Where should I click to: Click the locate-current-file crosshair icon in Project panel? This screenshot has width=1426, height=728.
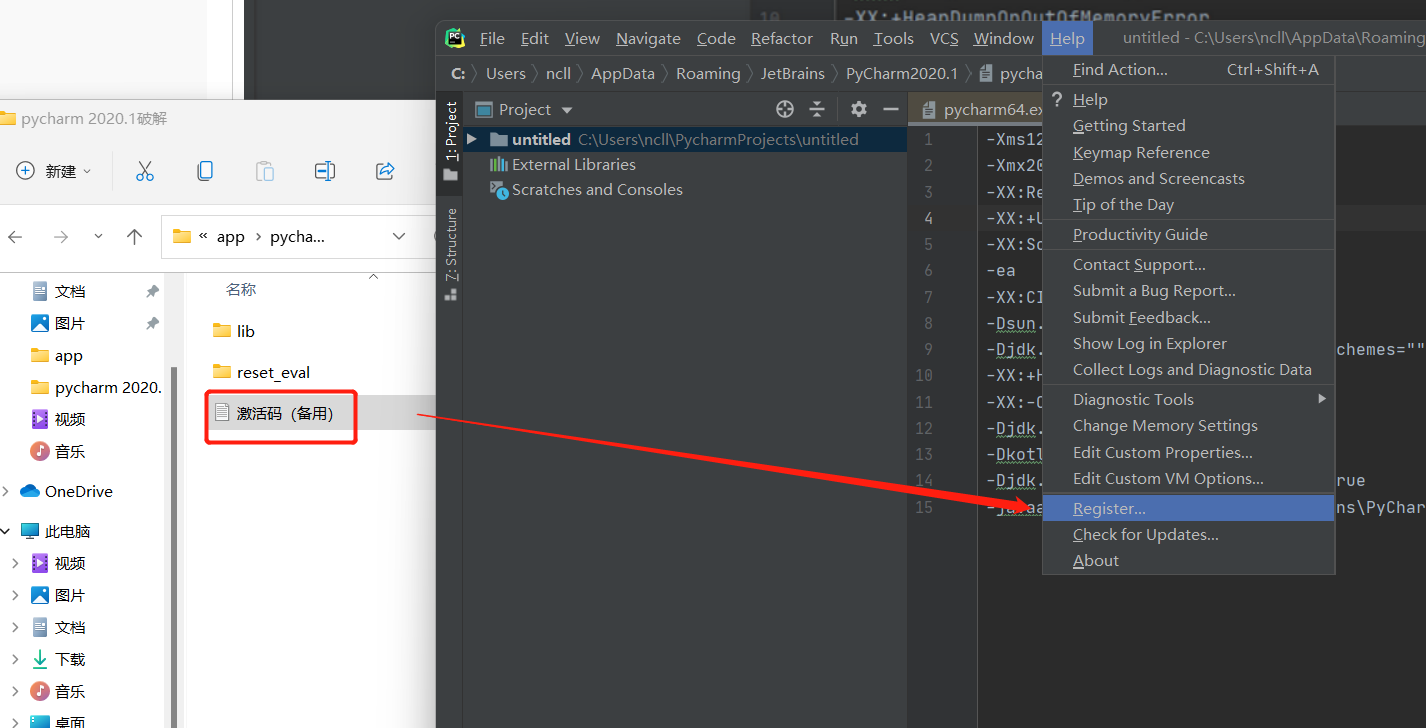785,109
